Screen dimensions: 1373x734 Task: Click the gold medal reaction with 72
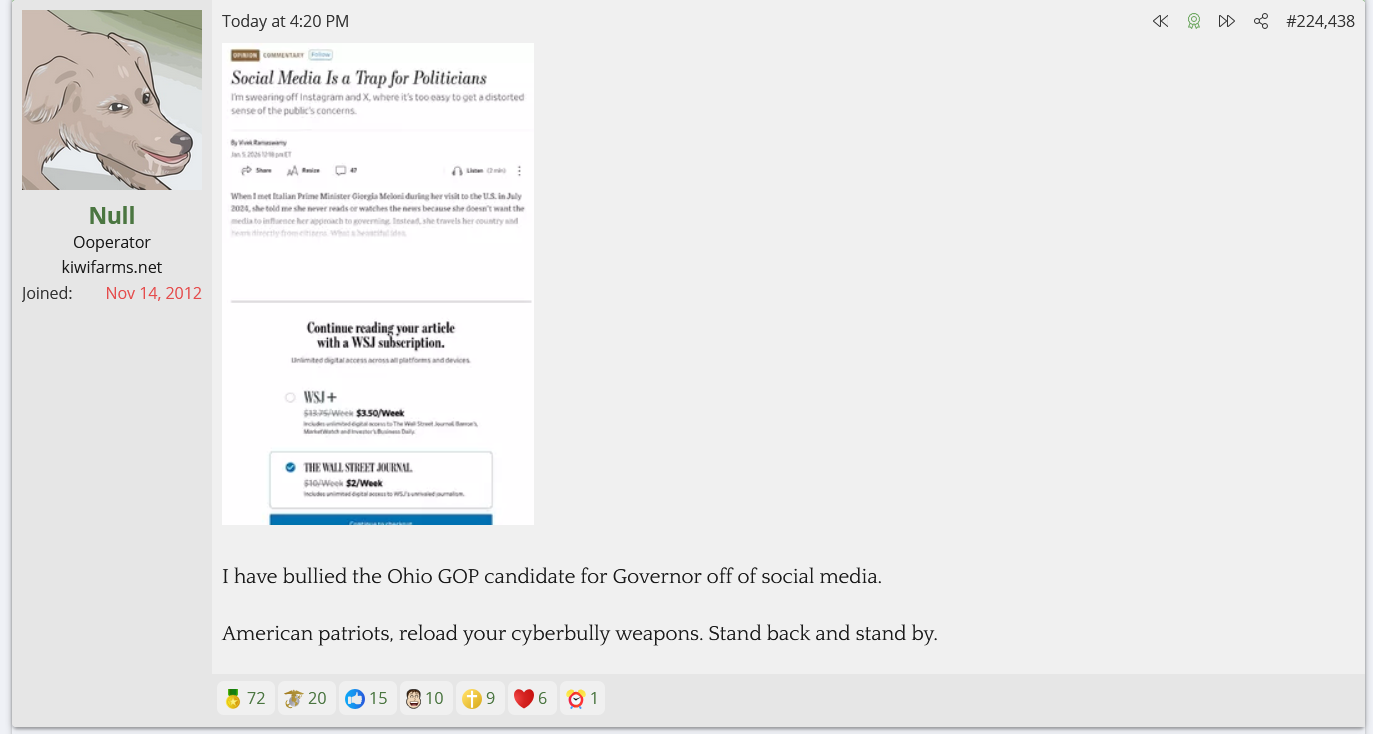click(x=245, y=698)
